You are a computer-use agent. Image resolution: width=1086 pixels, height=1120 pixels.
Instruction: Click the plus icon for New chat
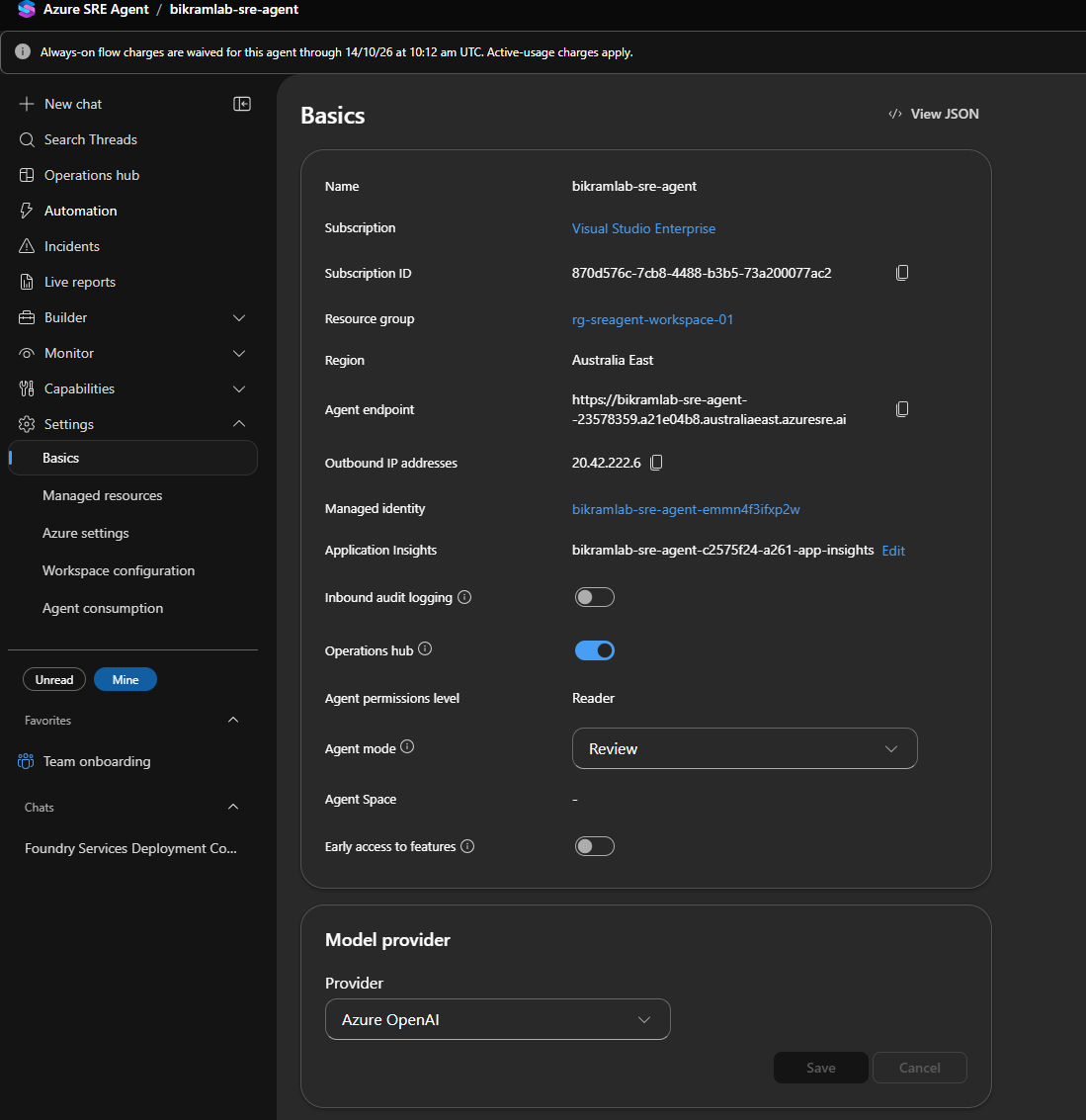click(27, 104)
